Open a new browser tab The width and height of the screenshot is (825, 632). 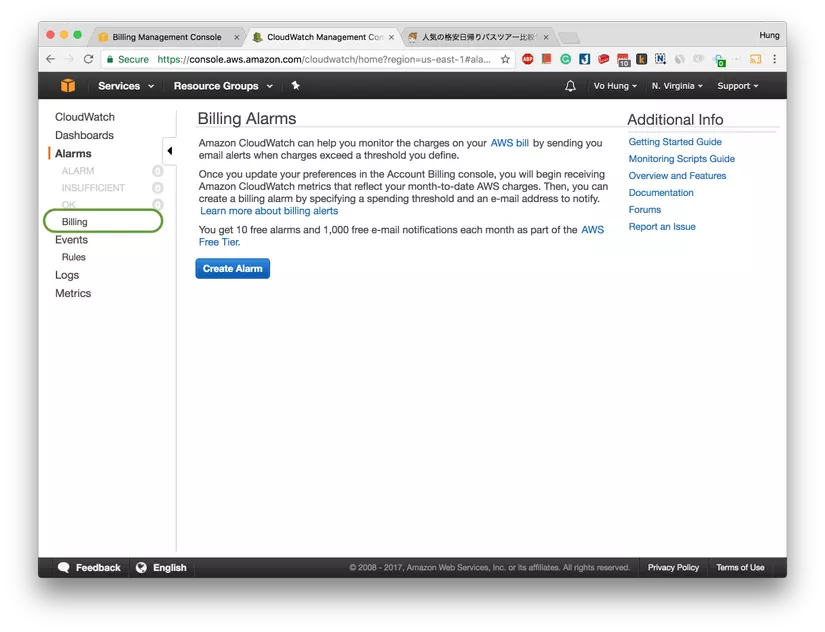[x=568, y=38]
